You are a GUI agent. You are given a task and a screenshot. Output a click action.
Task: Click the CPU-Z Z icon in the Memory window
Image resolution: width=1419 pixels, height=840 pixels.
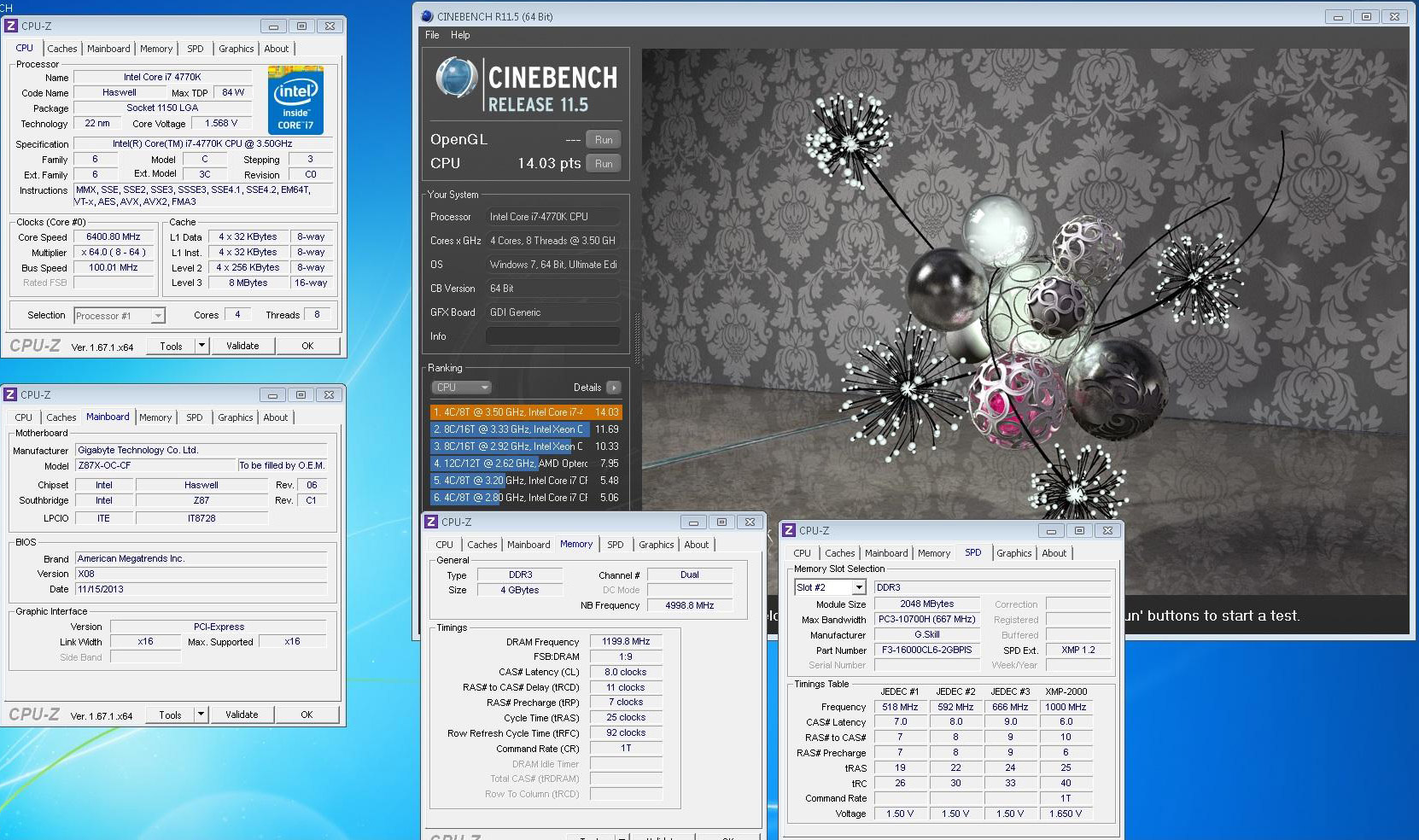click(x=432, y=522)
